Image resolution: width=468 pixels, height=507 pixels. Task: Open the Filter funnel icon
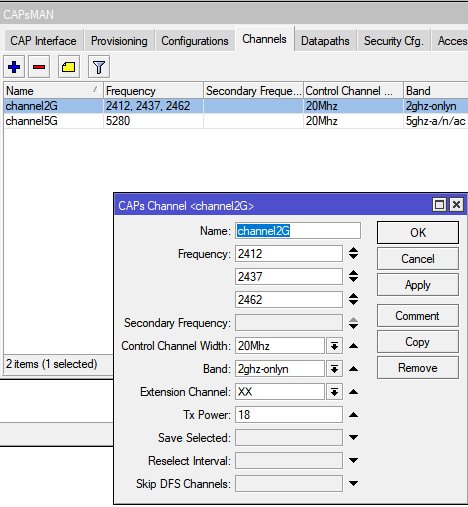[x=99, y=67]
